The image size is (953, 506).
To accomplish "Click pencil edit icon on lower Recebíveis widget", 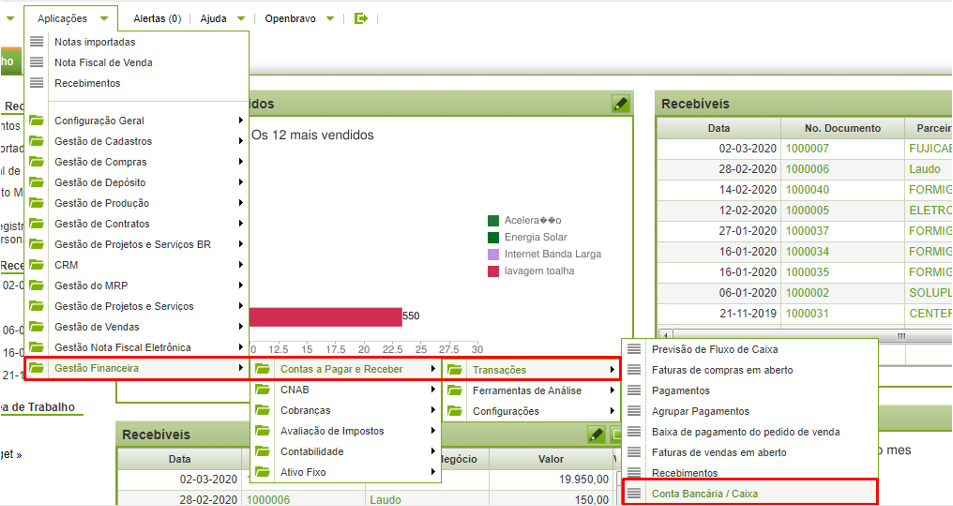I will [596, 435].
